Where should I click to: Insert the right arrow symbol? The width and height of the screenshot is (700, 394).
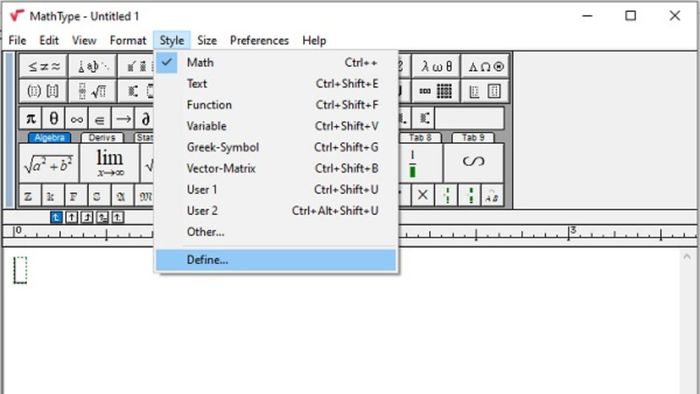[x=123, y=119]
